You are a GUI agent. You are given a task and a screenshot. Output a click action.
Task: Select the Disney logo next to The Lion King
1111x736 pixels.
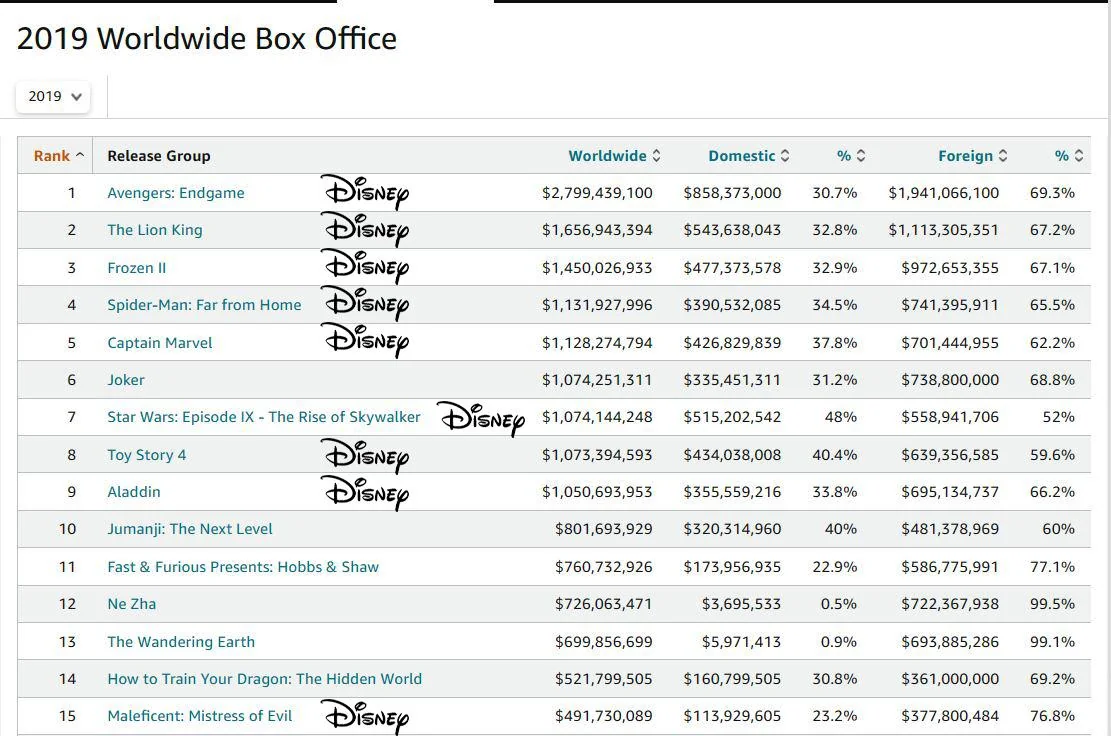[364, 229]
